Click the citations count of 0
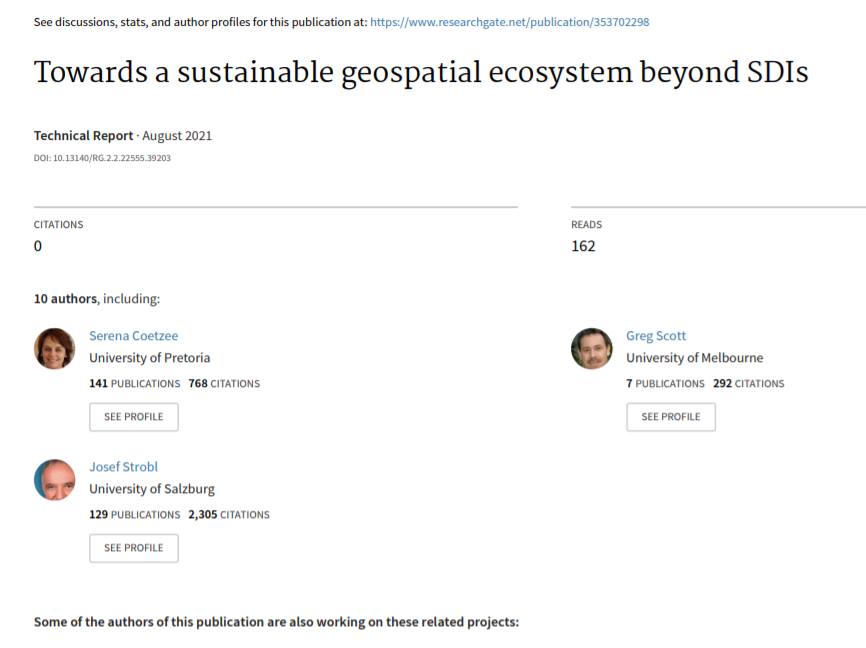The width and height of the screenshot is (866, 648). [x=38, y=246]
